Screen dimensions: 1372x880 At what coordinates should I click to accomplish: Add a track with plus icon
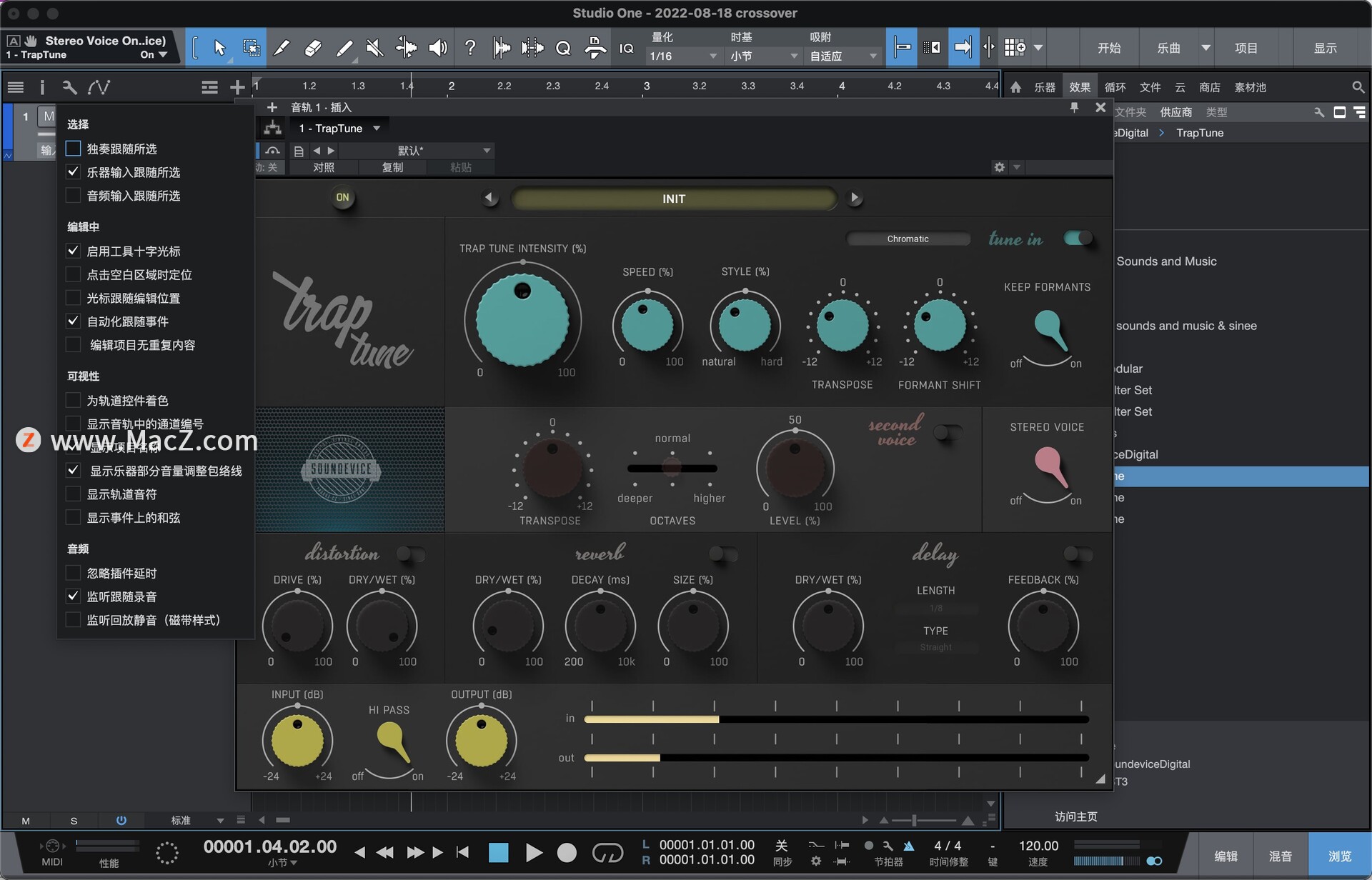coord(237,87)
